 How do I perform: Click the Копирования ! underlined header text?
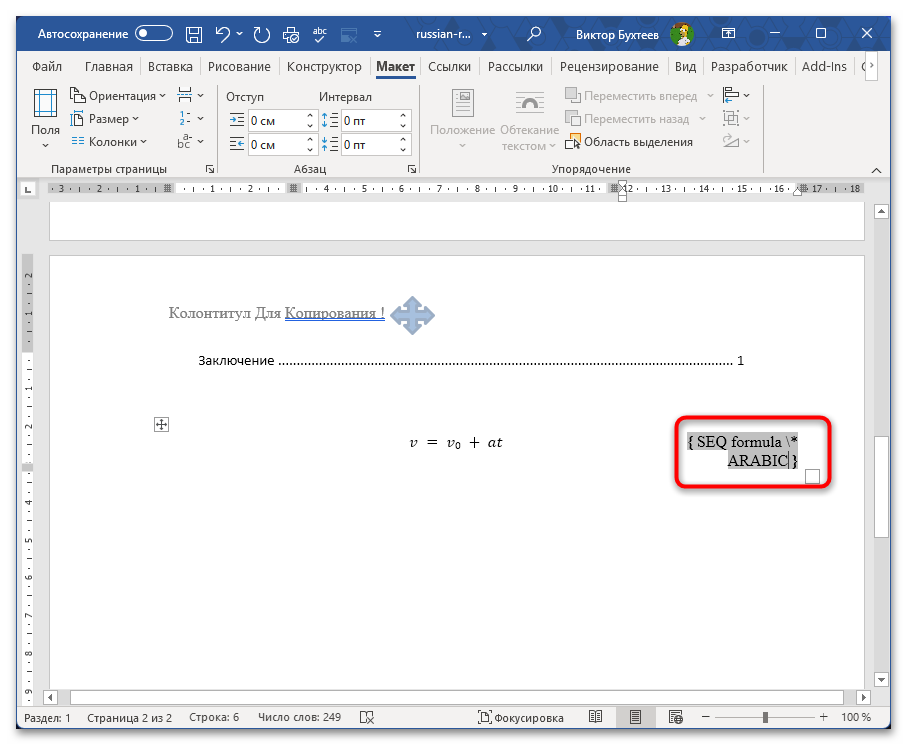(x=335, y=313)
